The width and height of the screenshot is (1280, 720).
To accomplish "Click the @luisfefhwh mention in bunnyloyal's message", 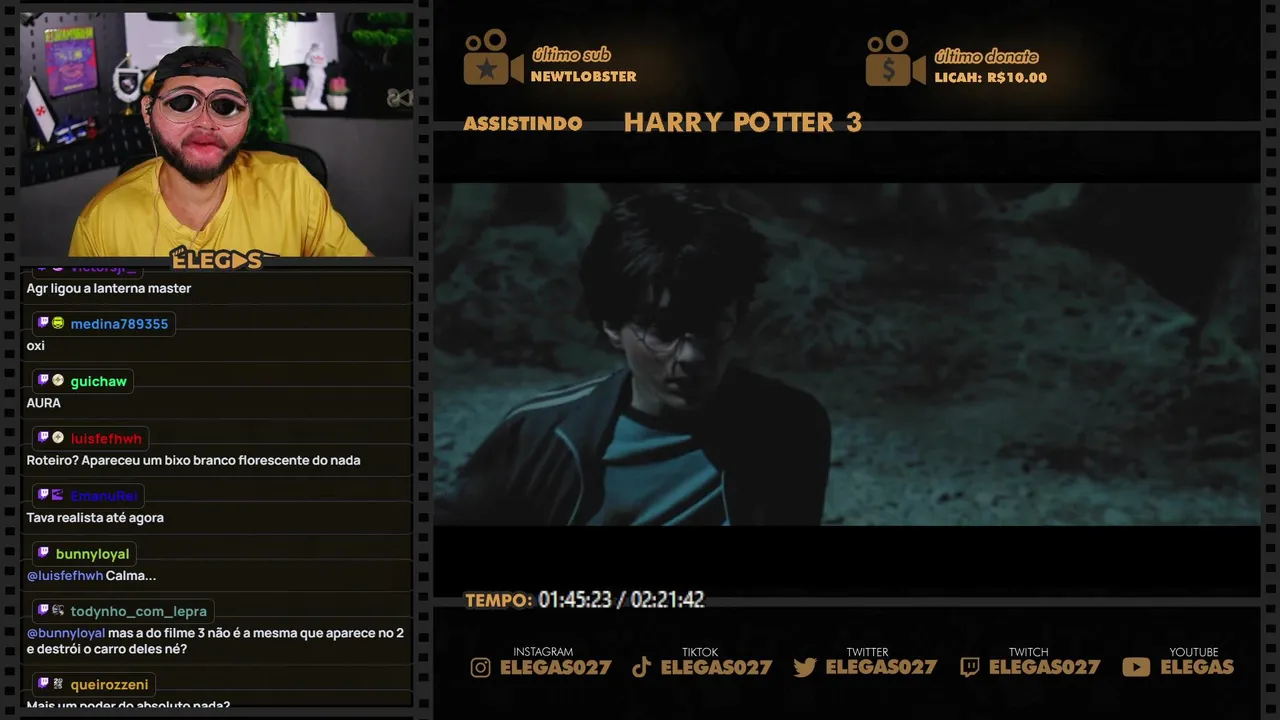I will (x=65, y=575).
